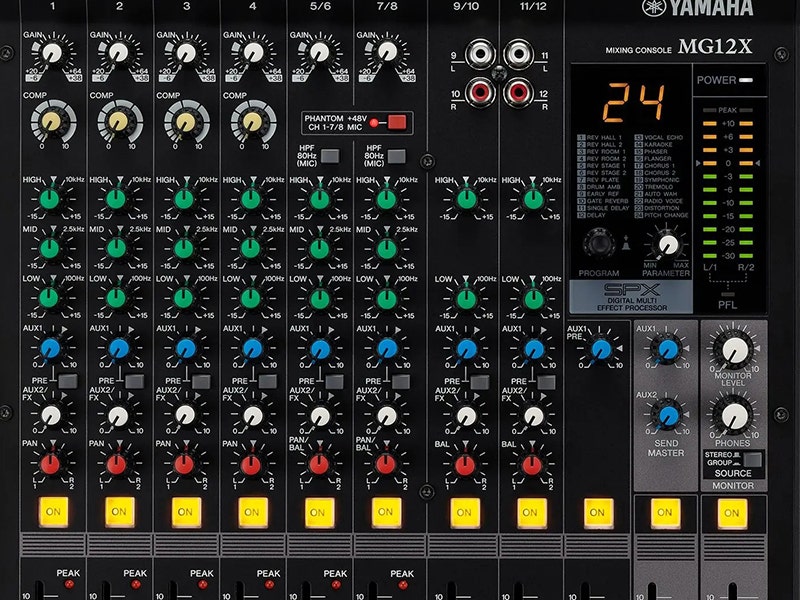
Task: Click the channel 5/6 AUX2/FX white knob
Action: 320,416
